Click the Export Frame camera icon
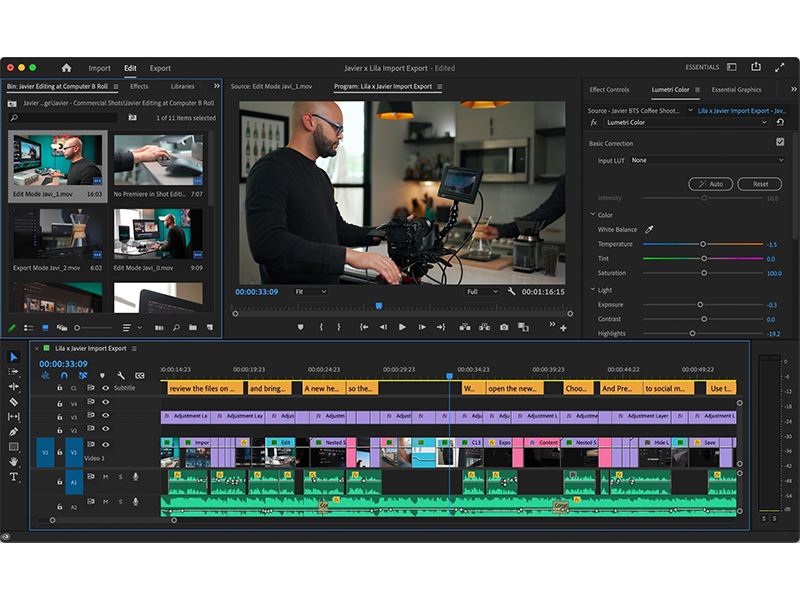800x600 pixels. 504,327
